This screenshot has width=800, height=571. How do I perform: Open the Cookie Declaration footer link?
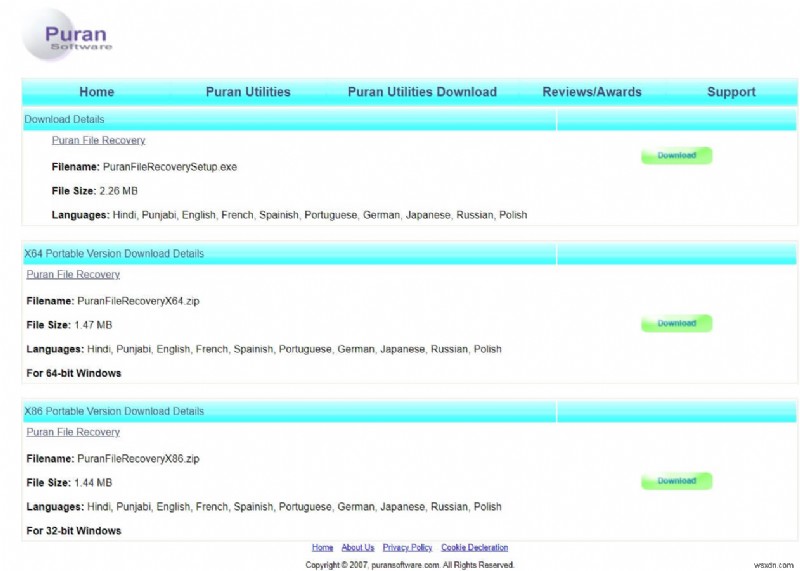click(x=474, y=548)
